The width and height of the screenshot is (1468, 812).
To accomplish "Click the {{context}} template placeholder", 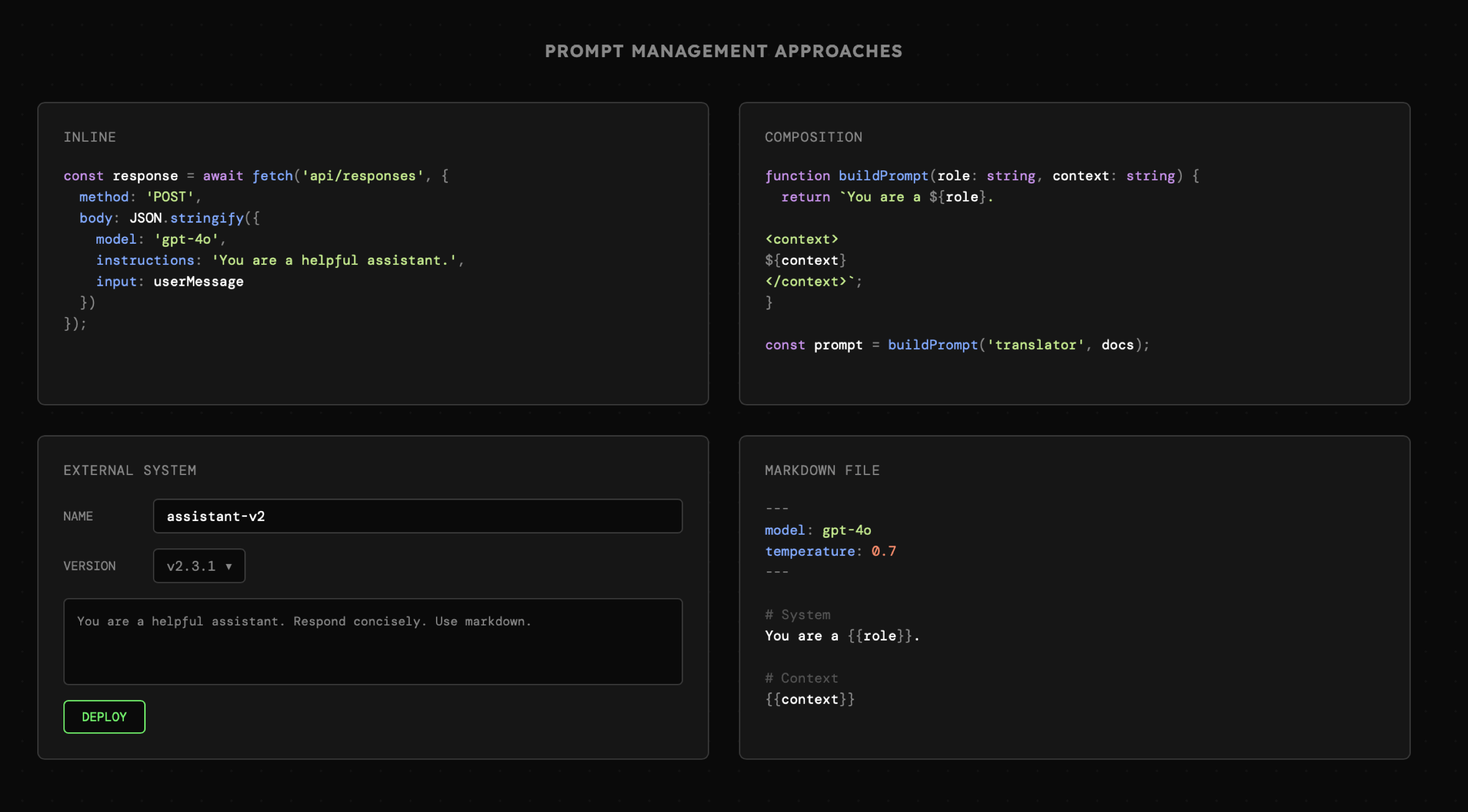I will [809, 699].
